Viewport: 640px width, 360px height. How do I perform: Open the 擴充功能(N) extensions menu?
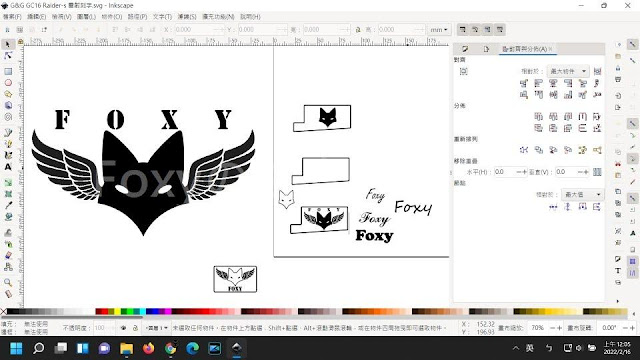coord(218,17)
